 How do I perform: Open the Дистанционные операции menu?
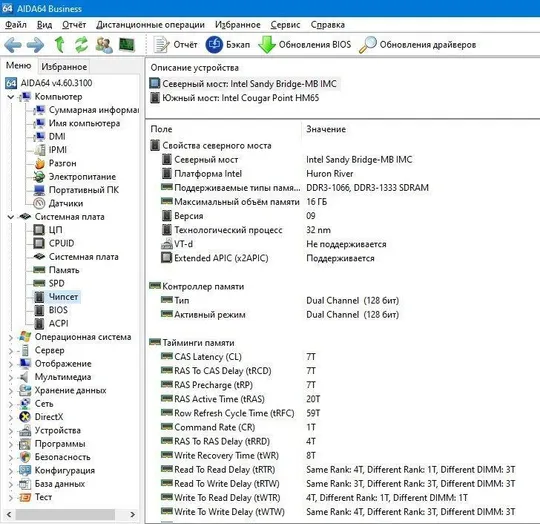point(150,25)
